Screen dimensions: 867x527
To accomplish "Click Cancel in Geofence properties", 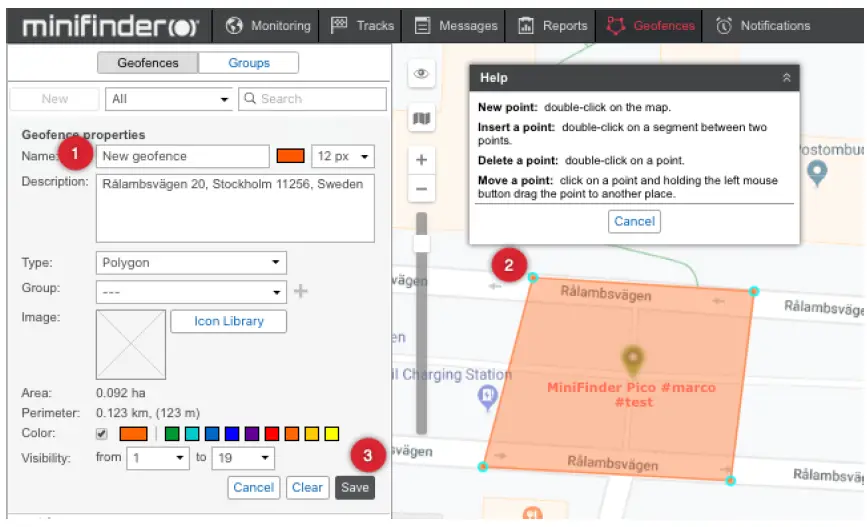I will click(253, 488).
